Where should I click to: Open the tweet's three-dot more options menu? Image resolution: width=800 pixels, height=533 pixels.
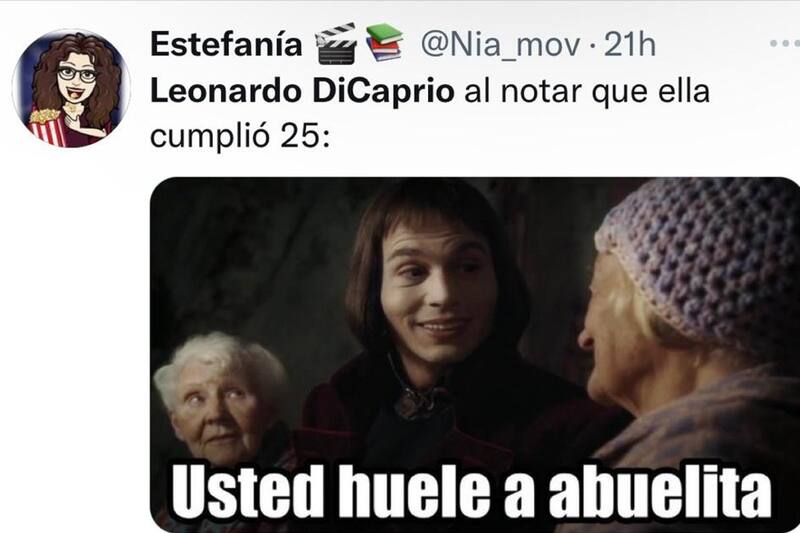tap(785, 44)
